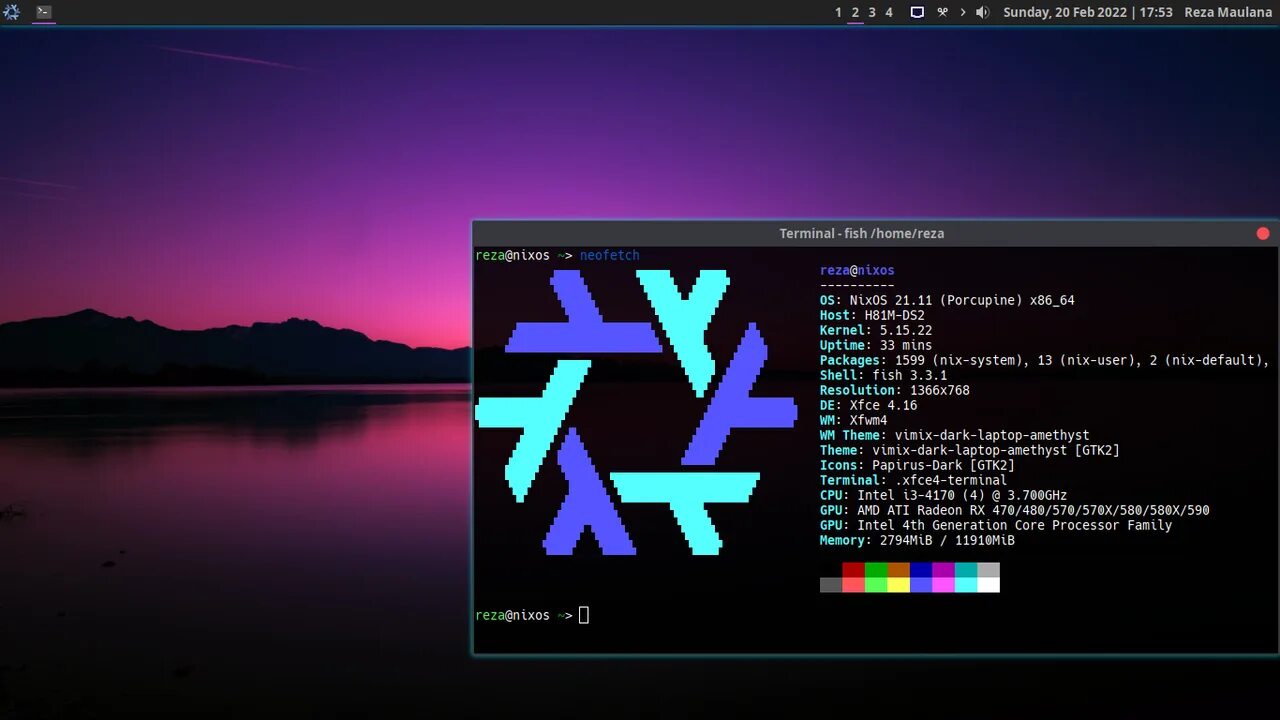
Task: Click the display icon in the system tray
Action: 917,12
